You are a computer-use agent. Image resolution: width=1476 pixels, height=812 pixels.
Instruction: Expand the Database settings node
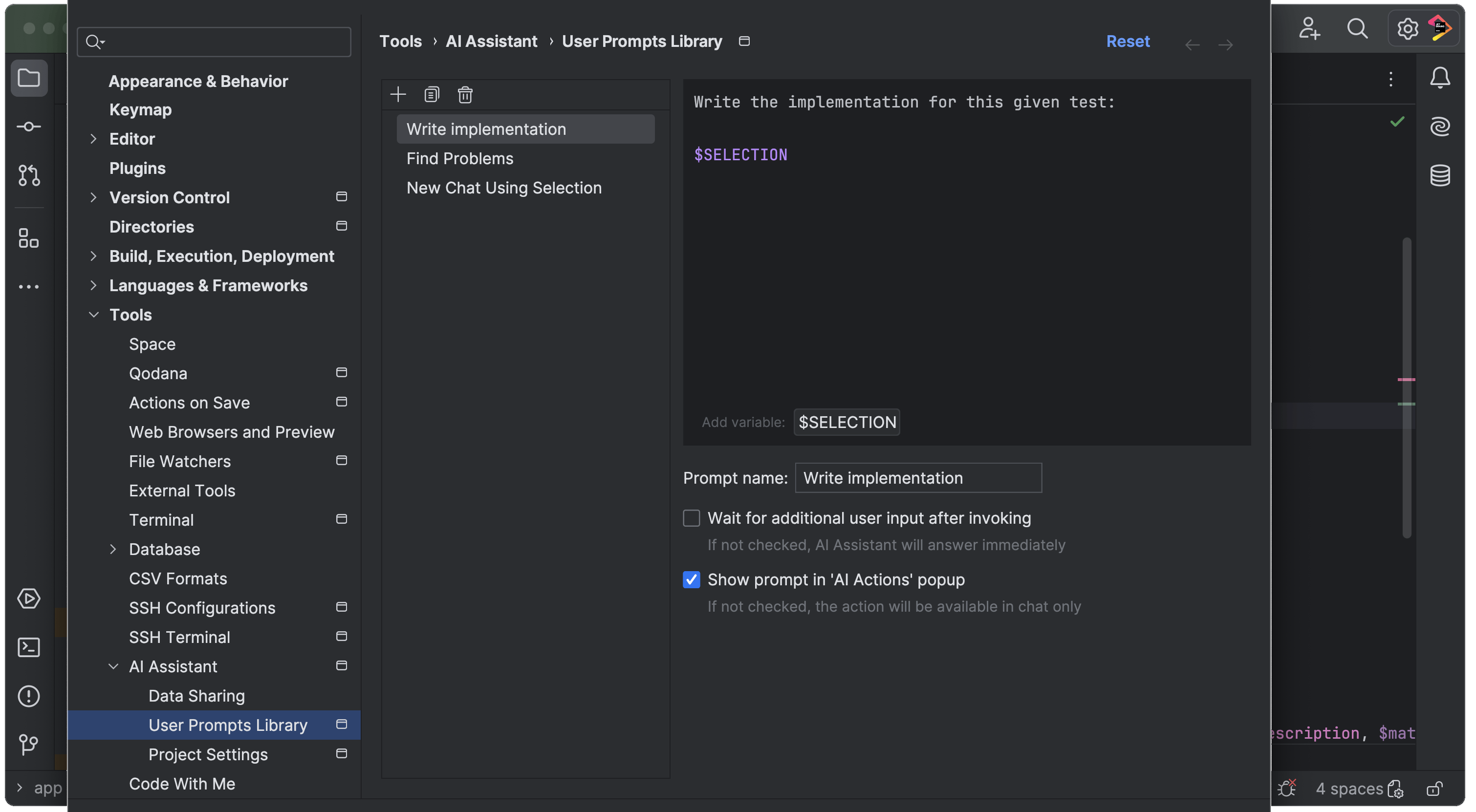(113, 549)
